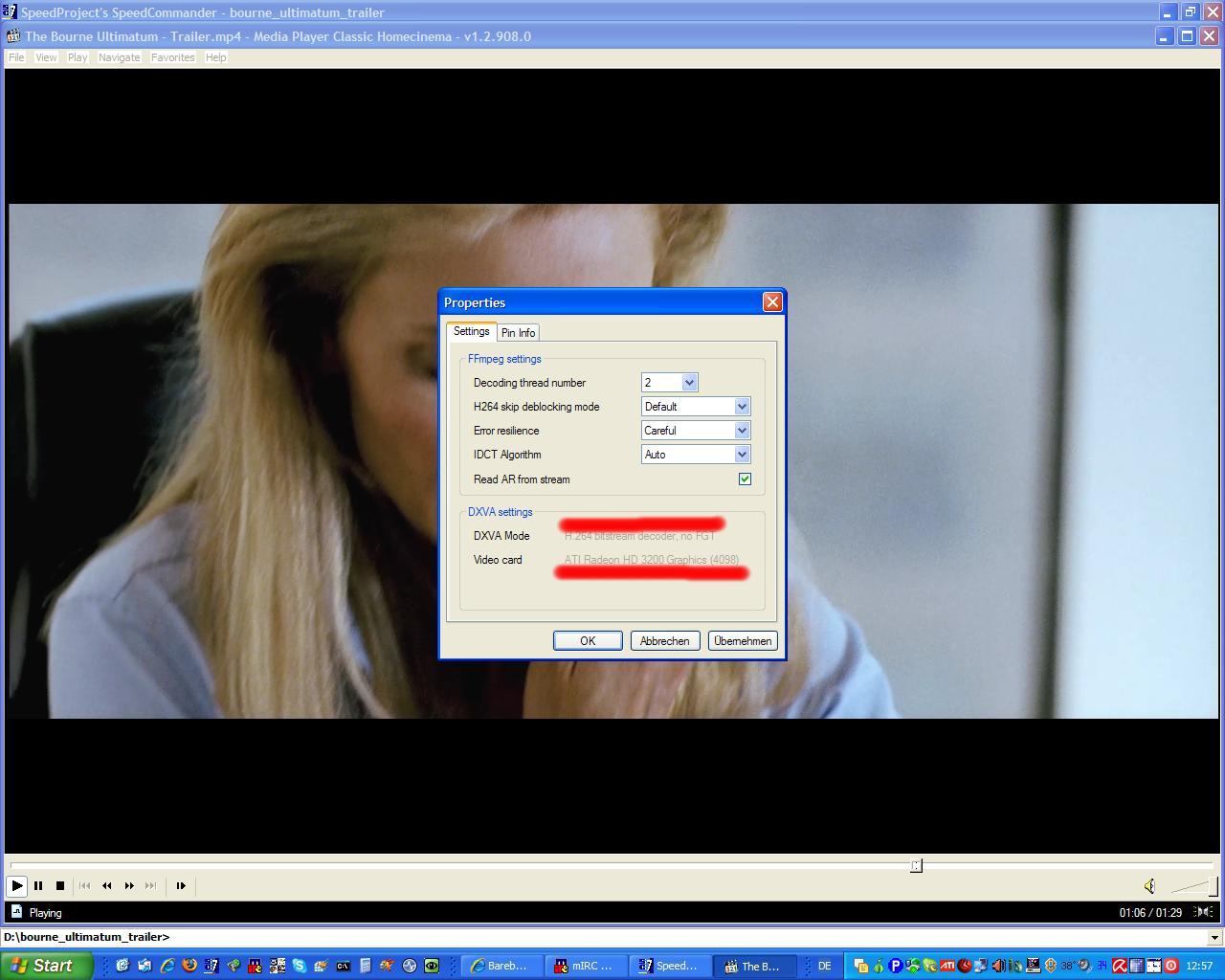The width and height of the screenshot is (1225, 980).
Task: Click the red circle tray icon
Action: pos(1171,966)
